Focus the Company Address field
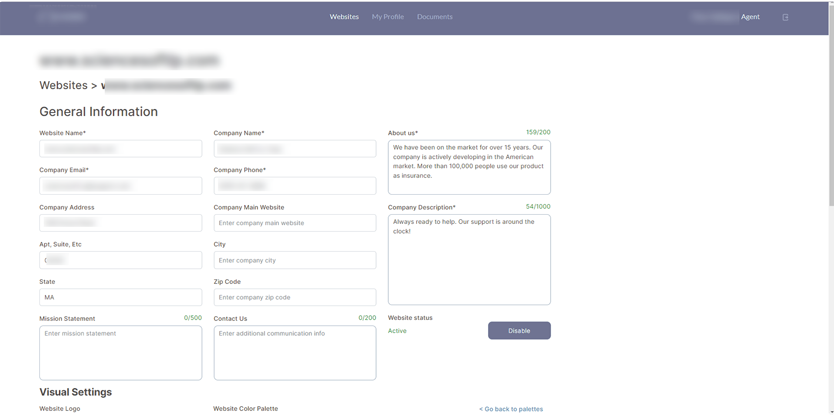 pyautogui.click(x=120, y=223)
